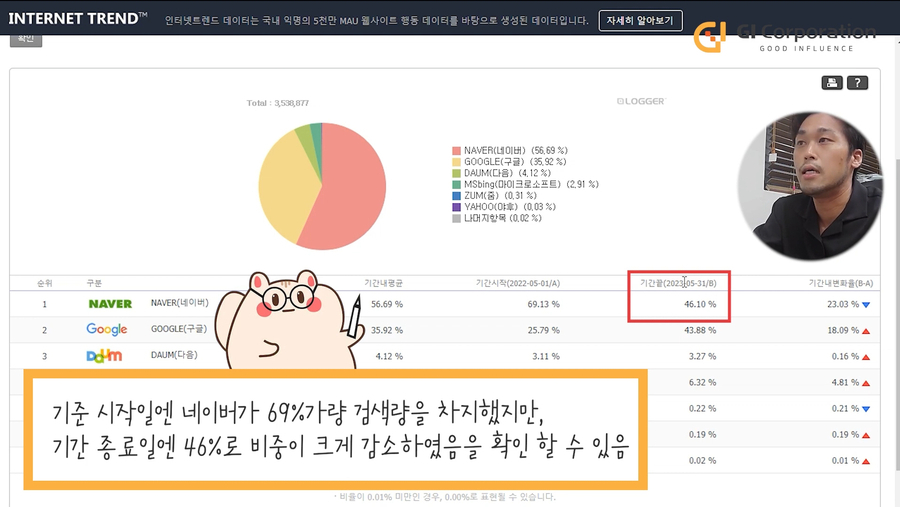Click the 비율이 0.01% 미만인 경우 footnote
The width and height of the screenshot is (900, 507).
445,497
